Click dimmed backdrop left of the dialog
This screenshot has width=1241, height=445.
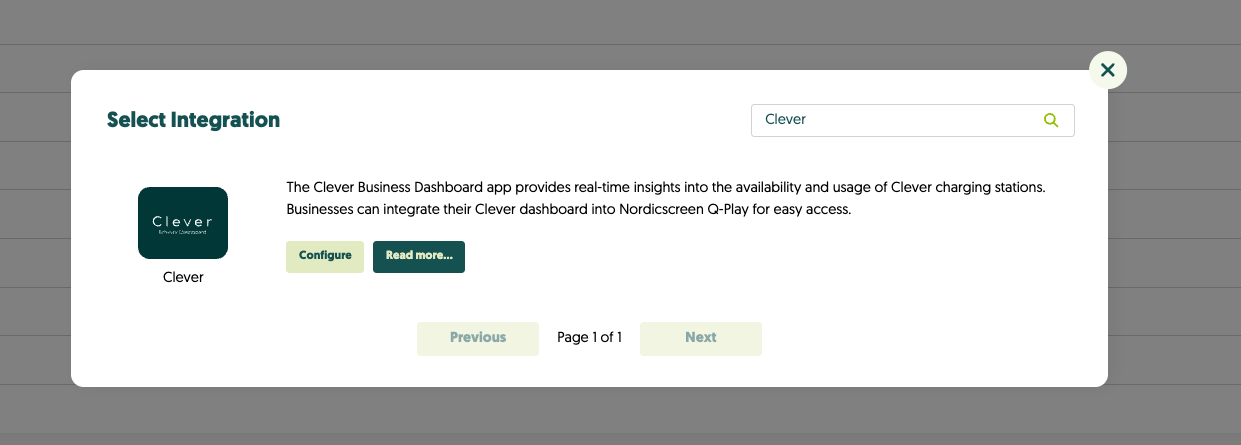coord(35,230)
